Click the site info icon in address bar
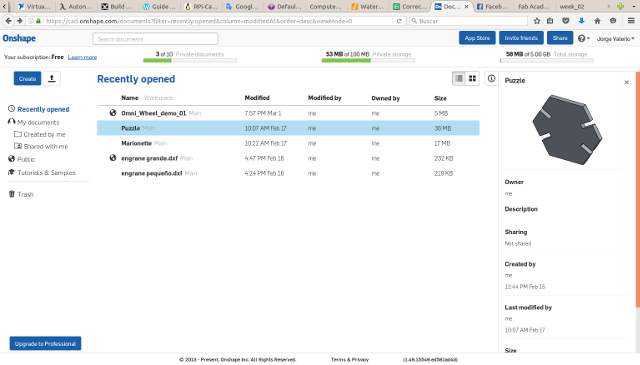640x365 pixels. coord(31,21)
